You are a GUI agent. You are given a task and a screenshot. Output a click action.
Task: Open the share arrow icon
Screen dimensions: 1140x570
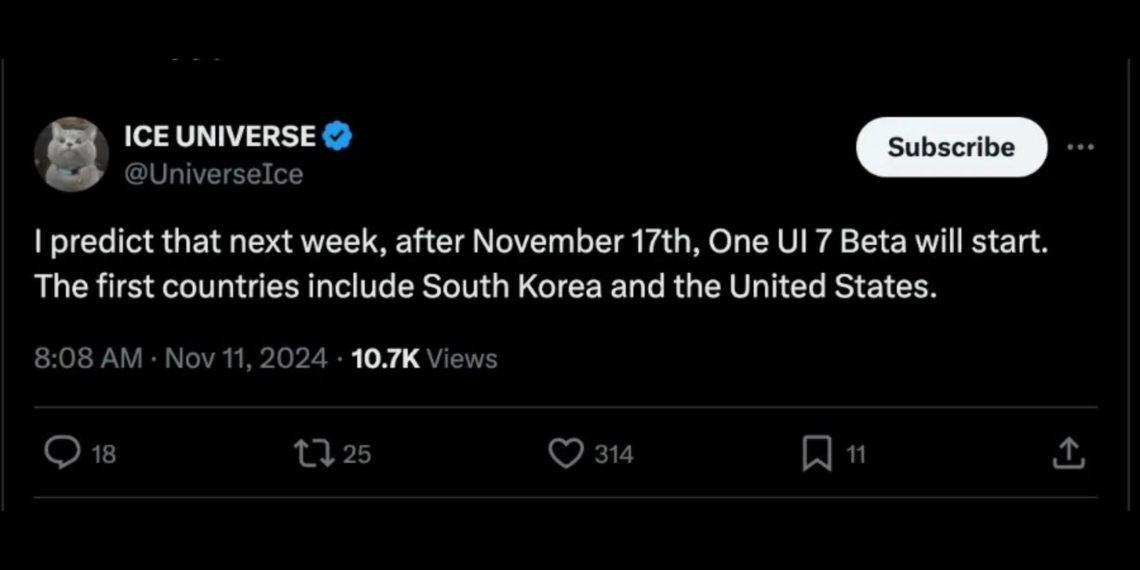coord(1069,453)
